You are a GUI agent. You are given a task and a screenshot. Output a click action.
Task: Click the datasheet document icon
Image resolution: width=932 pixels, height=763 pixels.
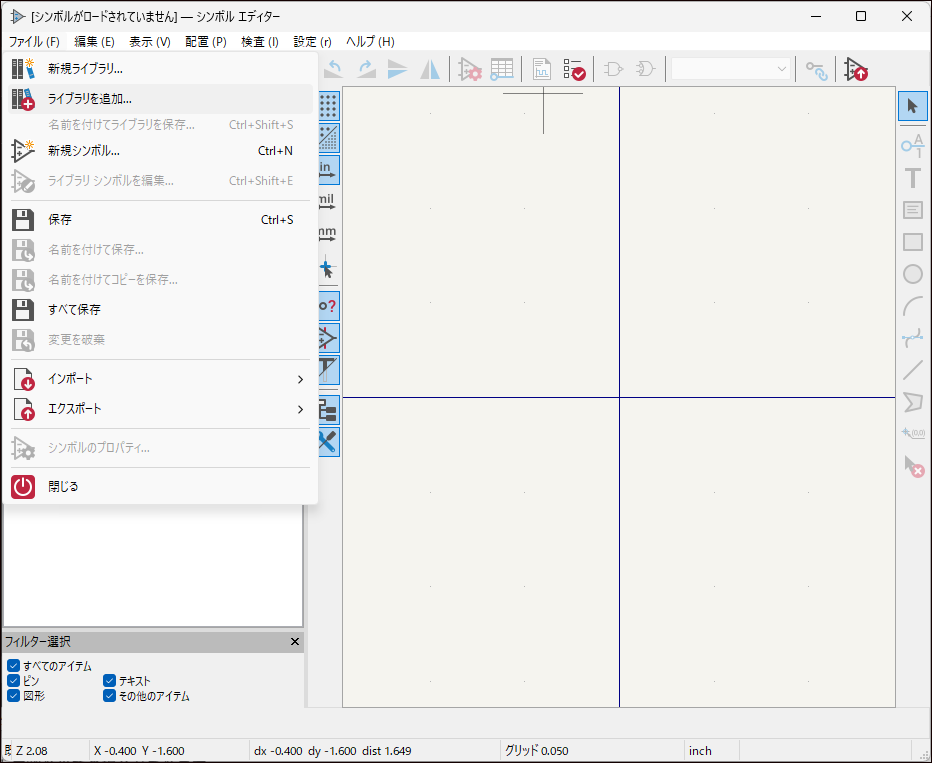click(x=541, y=69)
